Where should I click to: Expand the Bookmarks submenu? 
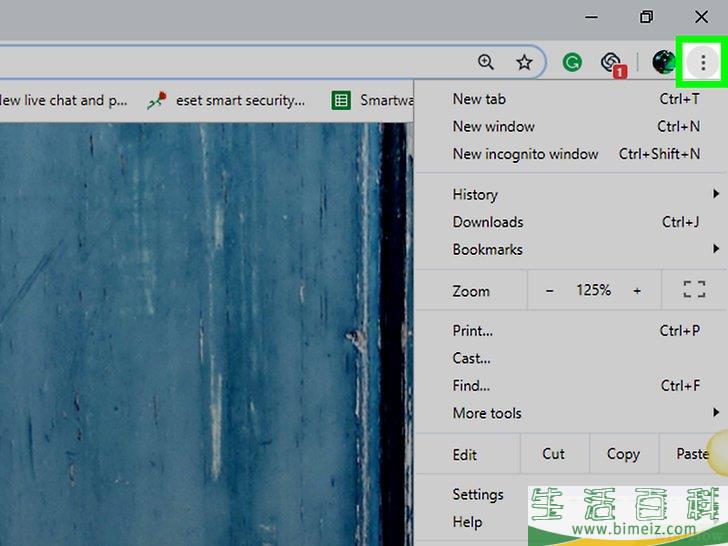(x=571, y=249)
